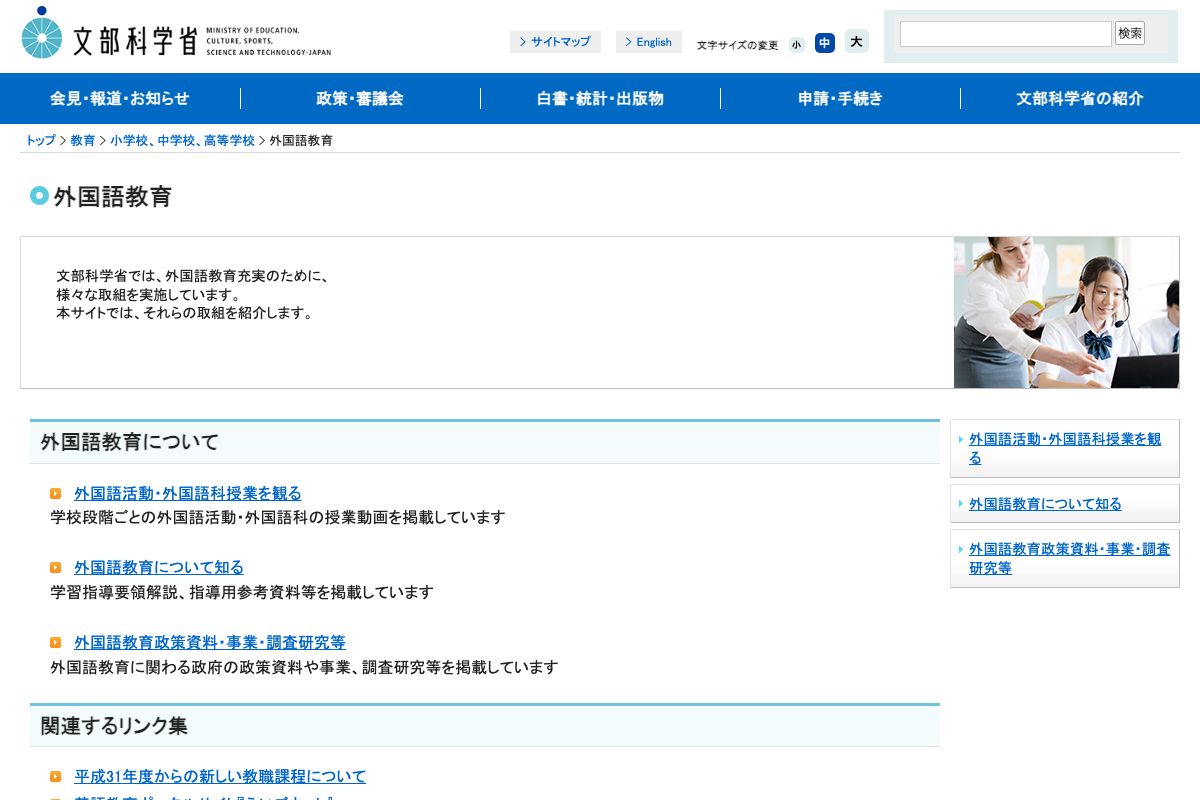Click the chevron icon on sidebar 外国語教育について知る entry

[961, 504]
